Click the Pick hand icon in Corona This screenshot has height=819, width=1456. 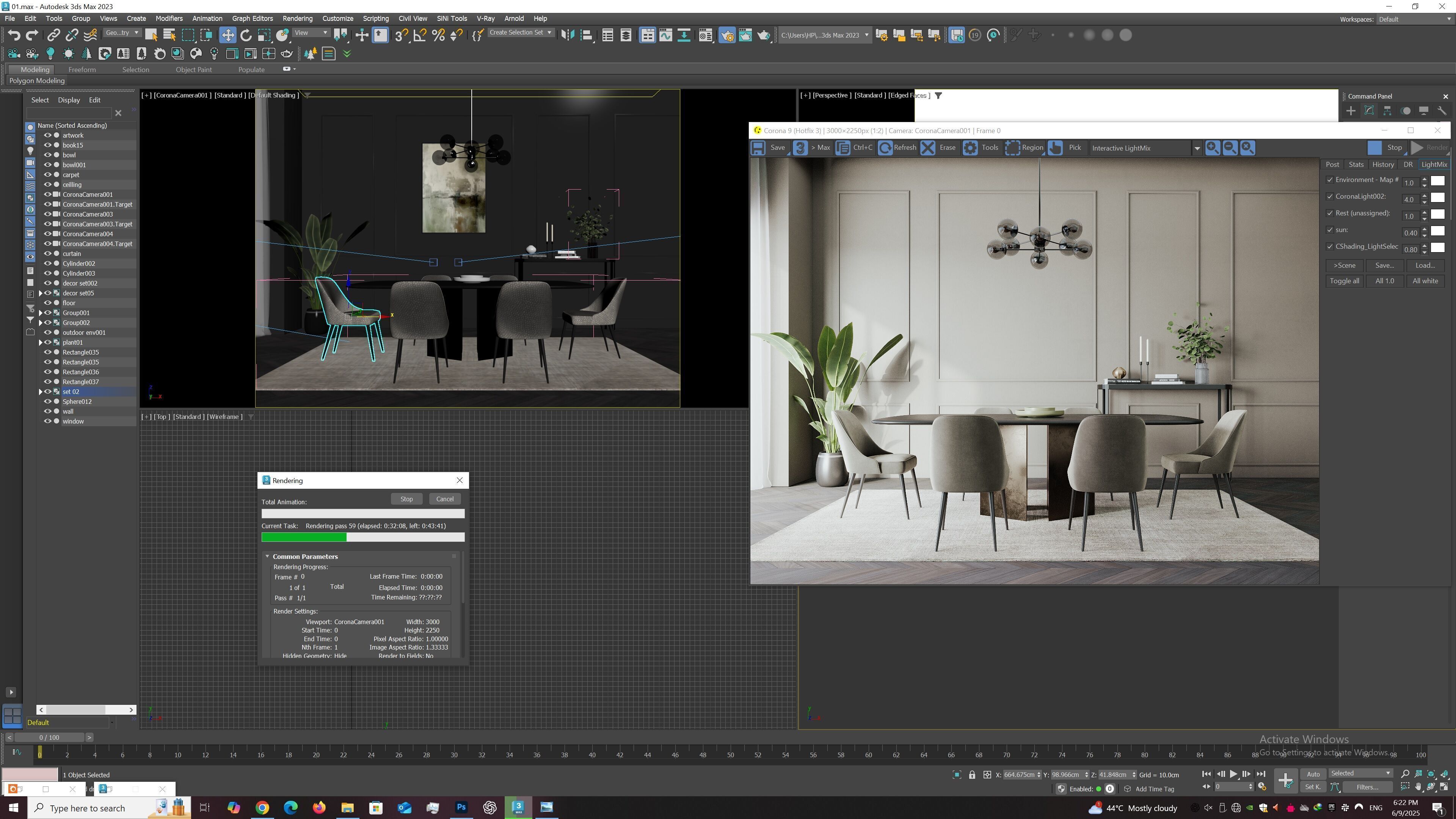click(x=1055, y=148)
